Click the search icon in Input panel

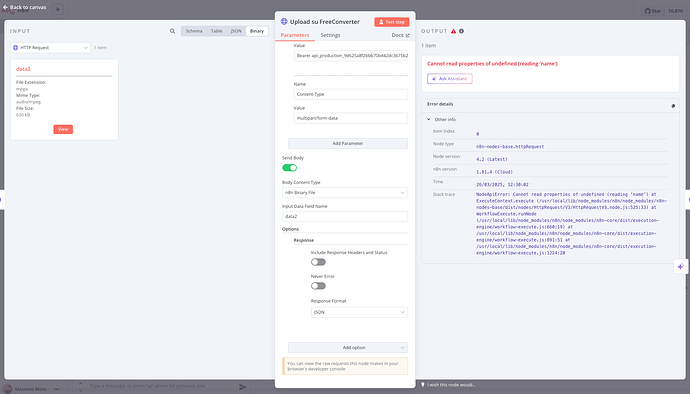172,31
